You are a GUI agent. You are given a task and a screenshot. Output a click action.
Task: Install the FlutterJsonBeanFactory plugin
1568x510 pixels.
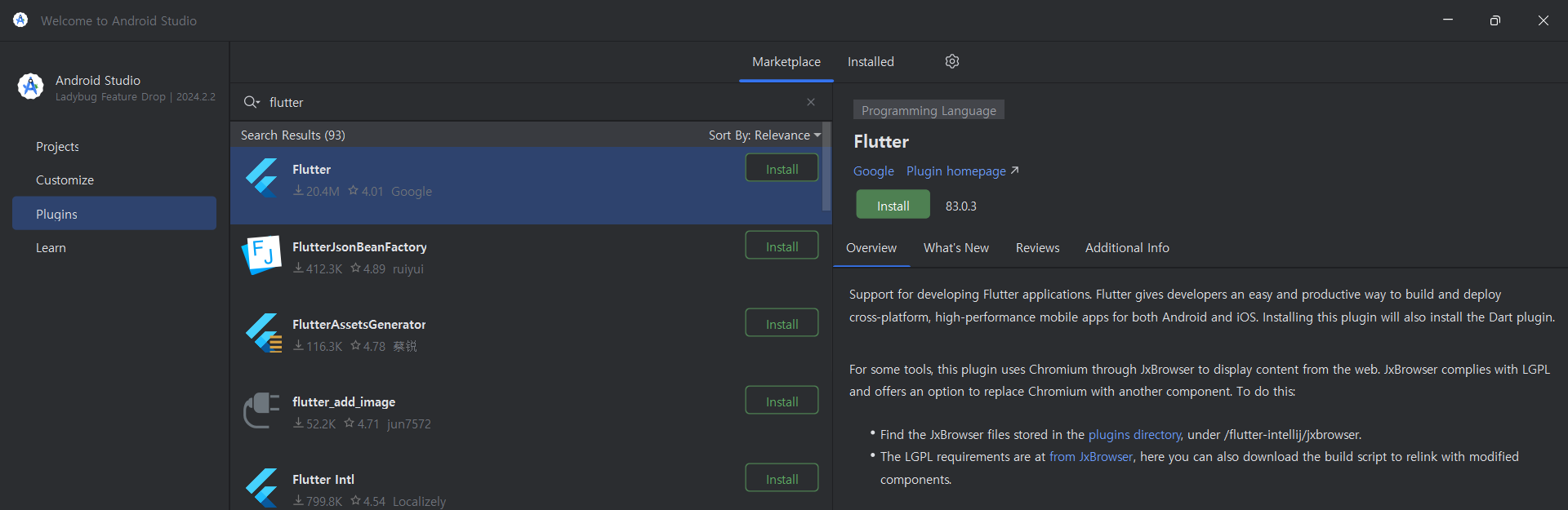pyautogui.click(x=782, y=246)
